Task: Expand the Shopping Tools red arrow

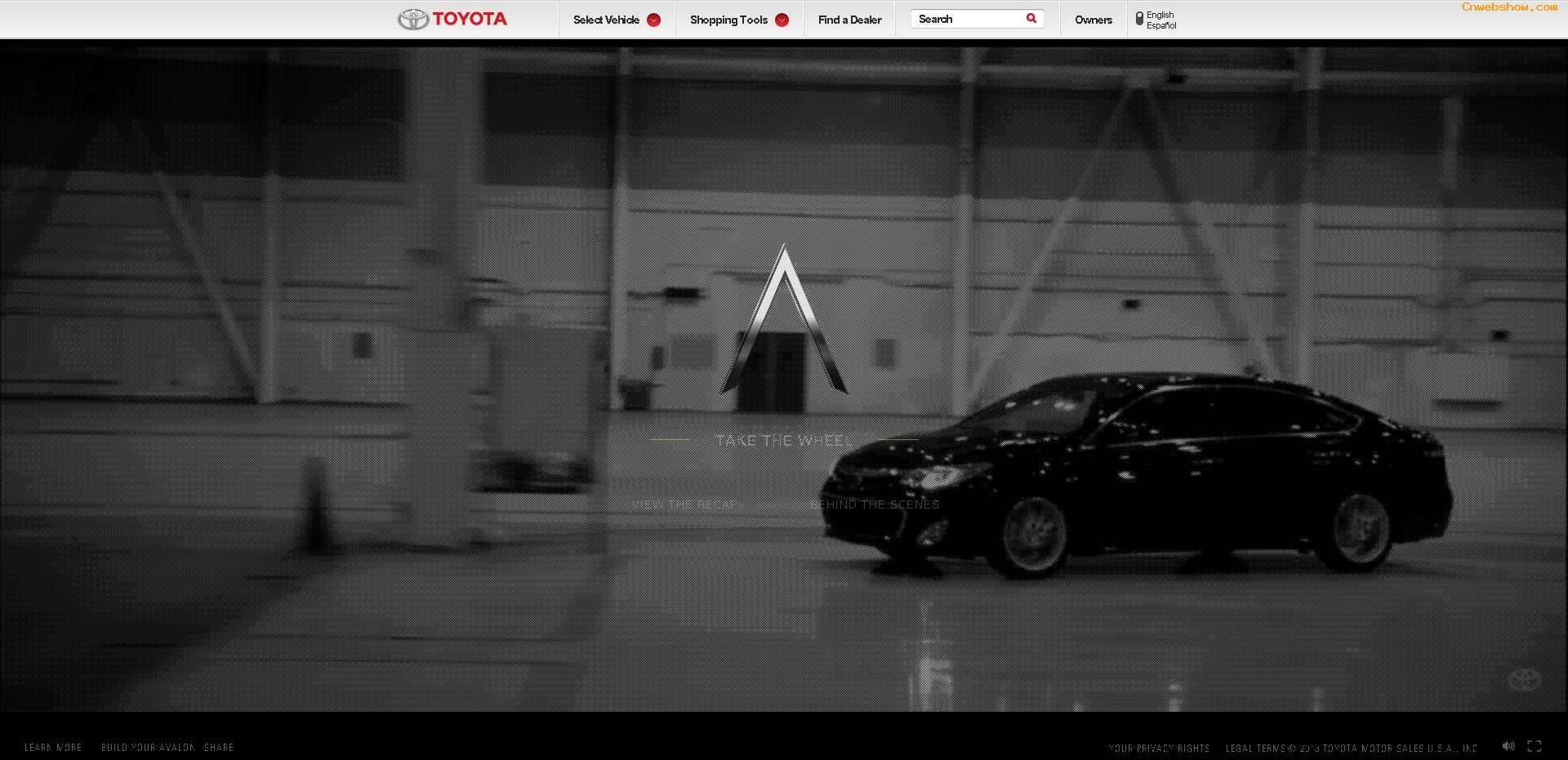Action: [782, 20]
